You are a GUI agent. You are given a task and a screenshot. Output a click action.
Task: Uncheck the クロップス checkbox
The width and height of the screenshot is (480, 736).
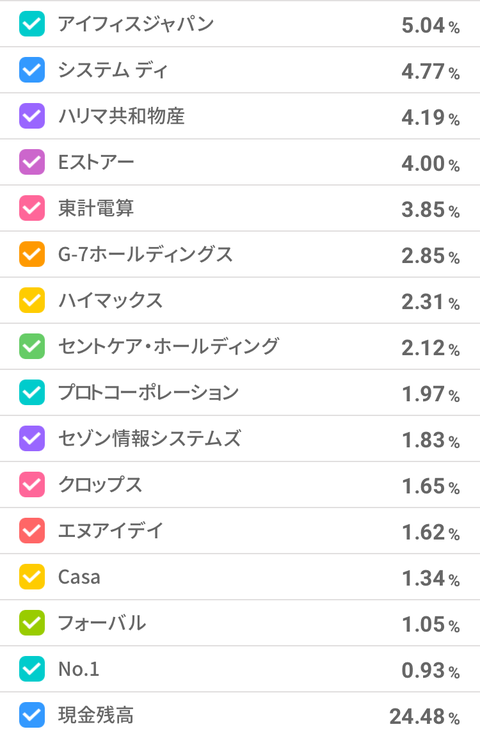point(32,484)
